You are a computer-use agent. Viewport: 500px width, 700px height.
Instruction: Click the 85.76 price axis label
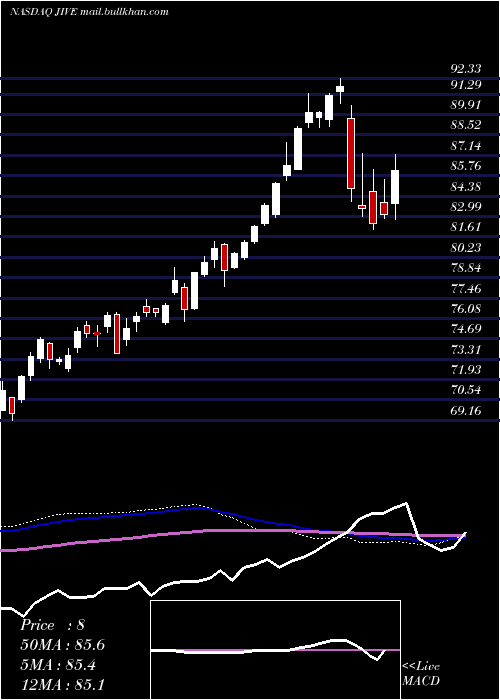466,166
